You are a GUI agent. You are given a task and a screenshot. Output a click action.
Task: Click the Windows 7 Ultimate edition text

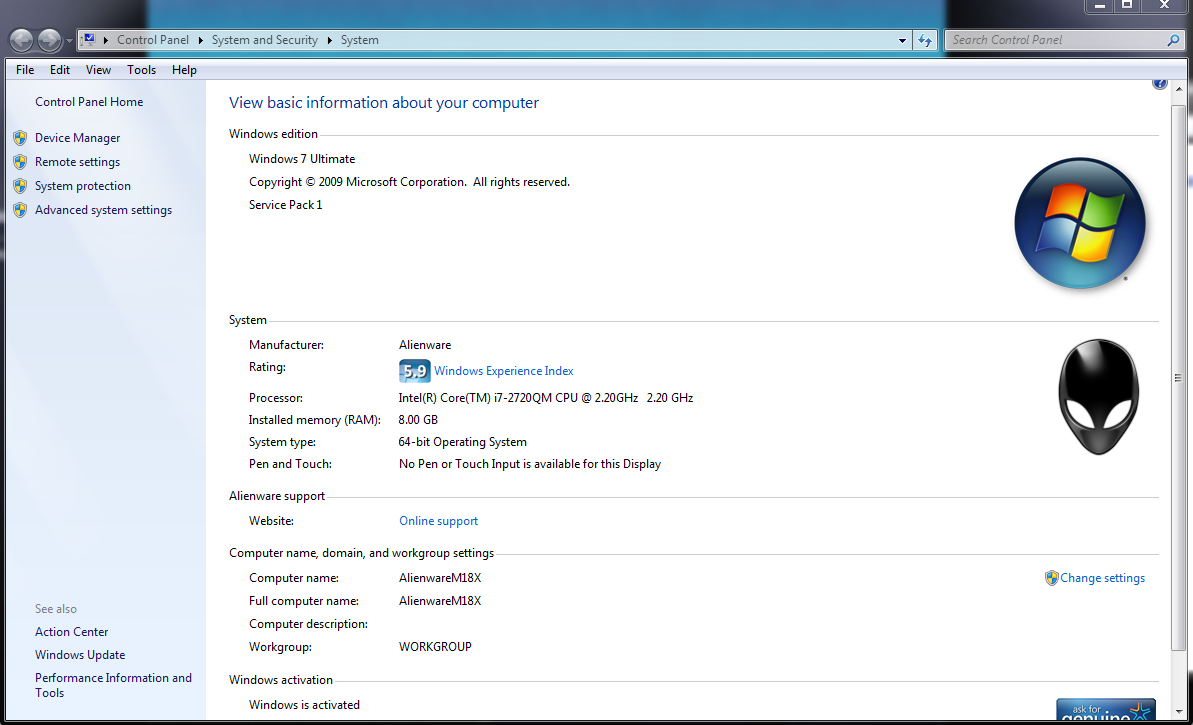(302, 159)
